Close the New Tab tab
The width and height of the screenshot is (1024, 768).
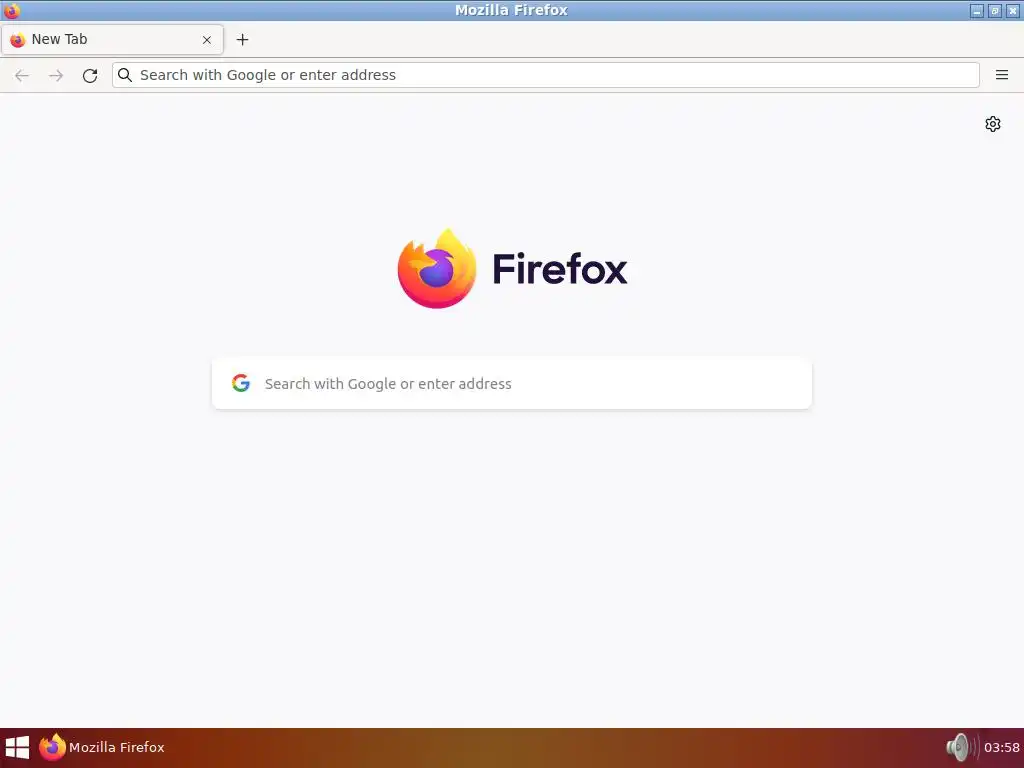click(207, 40)
